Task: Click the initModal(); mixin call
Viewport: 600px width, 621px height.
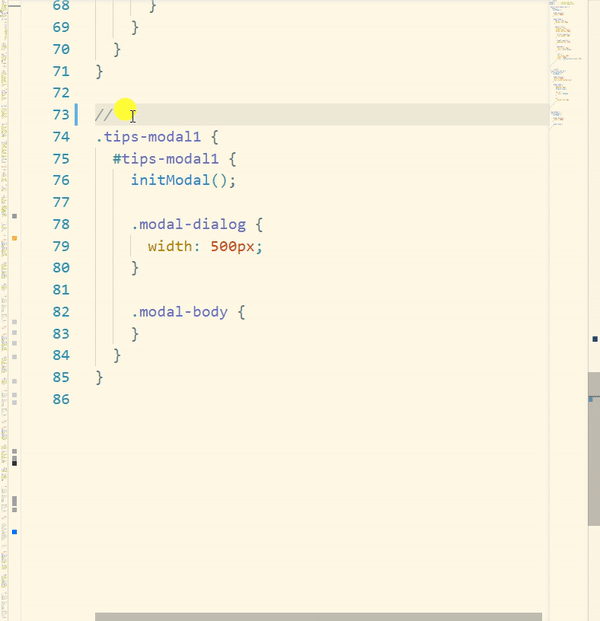Action: pos(183,181)
